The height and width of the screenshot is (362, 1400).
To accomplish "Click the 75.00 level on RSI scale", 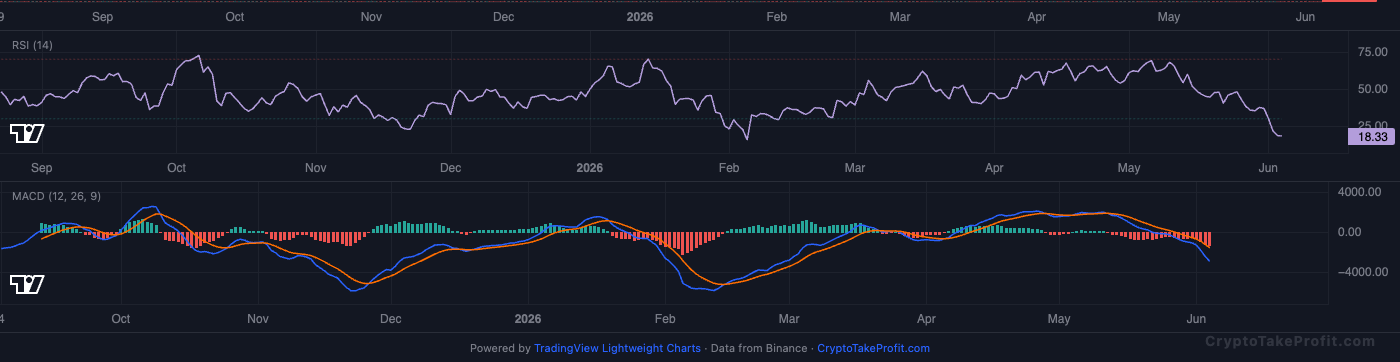I will [x=1372, y=53].
